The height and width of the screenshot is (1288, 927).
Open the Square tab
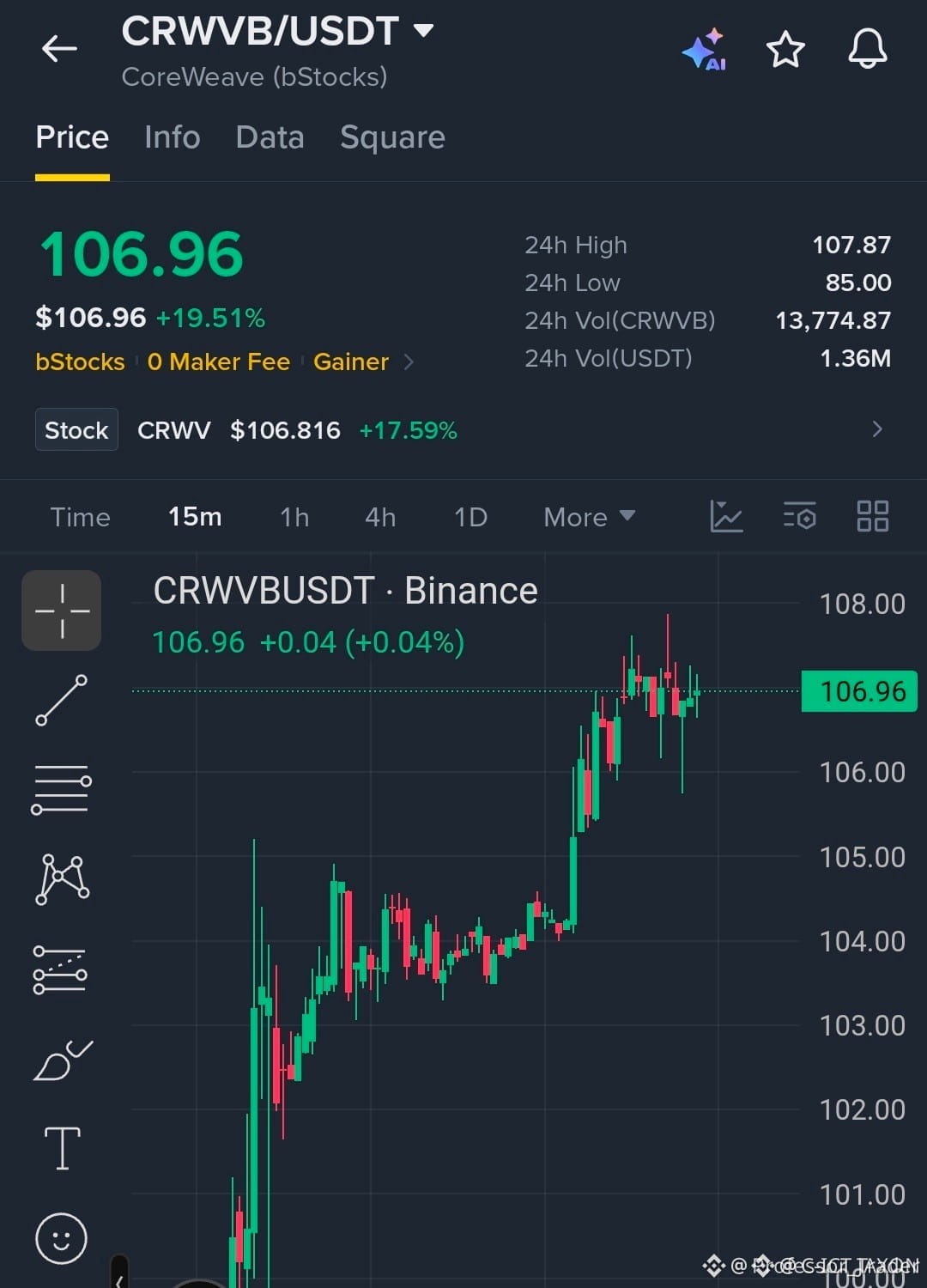point(392,137)
